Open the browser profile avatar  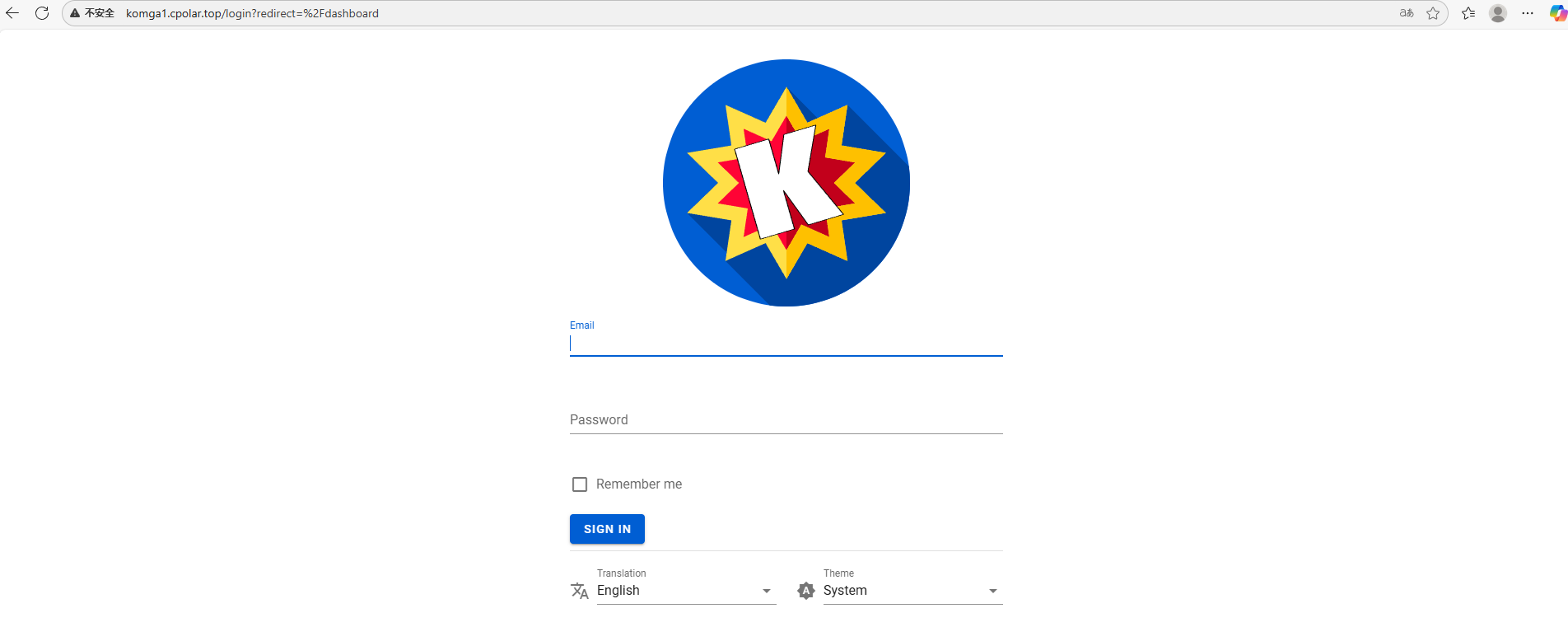[x=1498, y=13]
